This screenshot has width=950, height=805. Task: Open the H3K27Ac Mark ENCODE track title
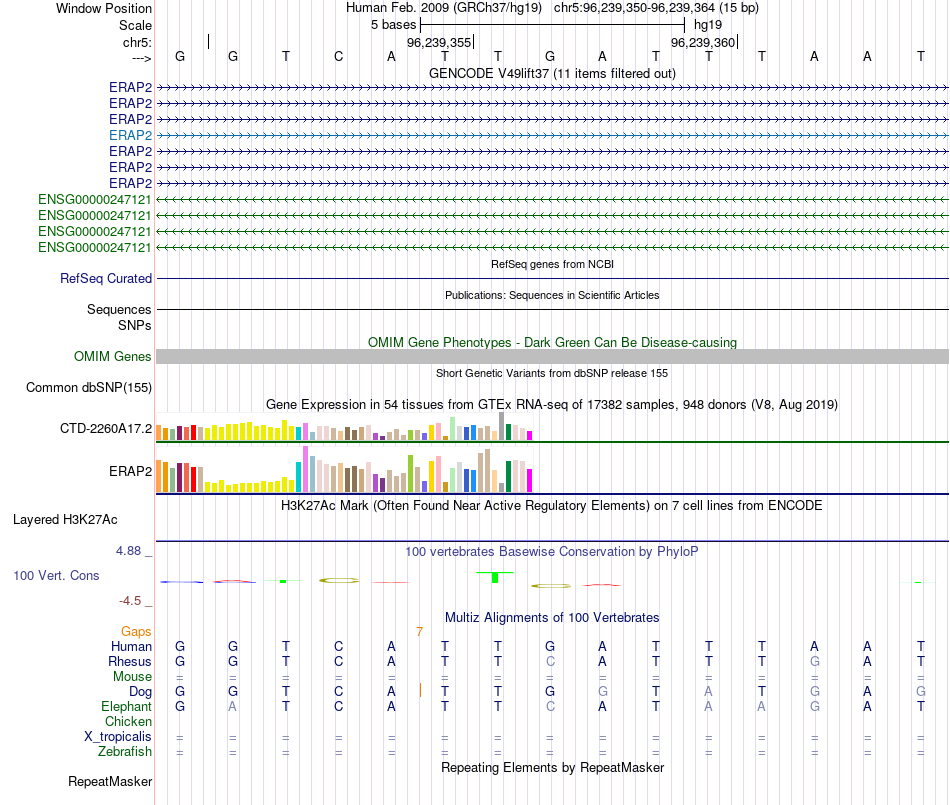click(552, 505)
